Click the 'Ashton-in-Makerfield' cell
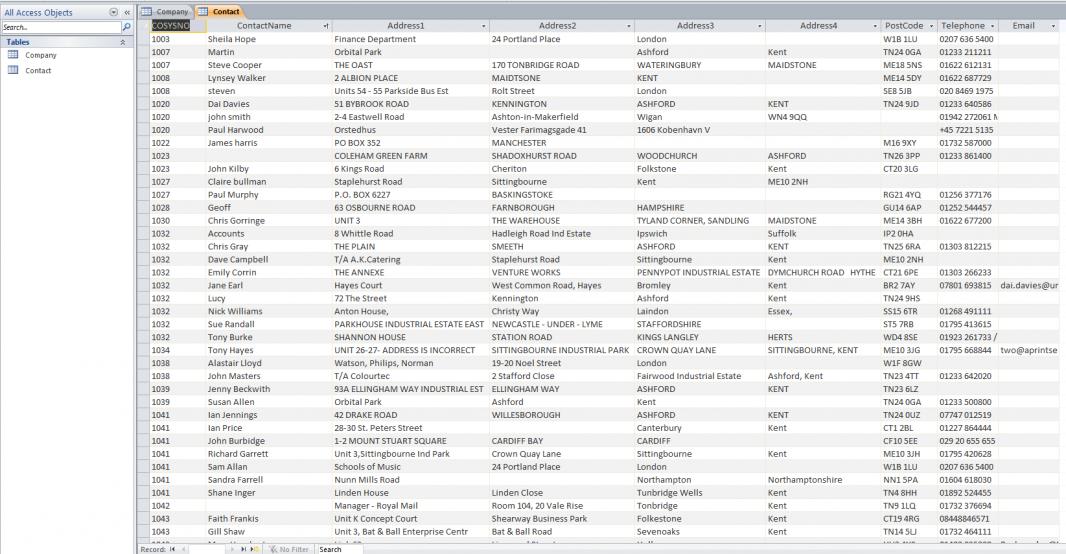The width and height of the screenshot is (1066, 554). [x=562, y=117]
